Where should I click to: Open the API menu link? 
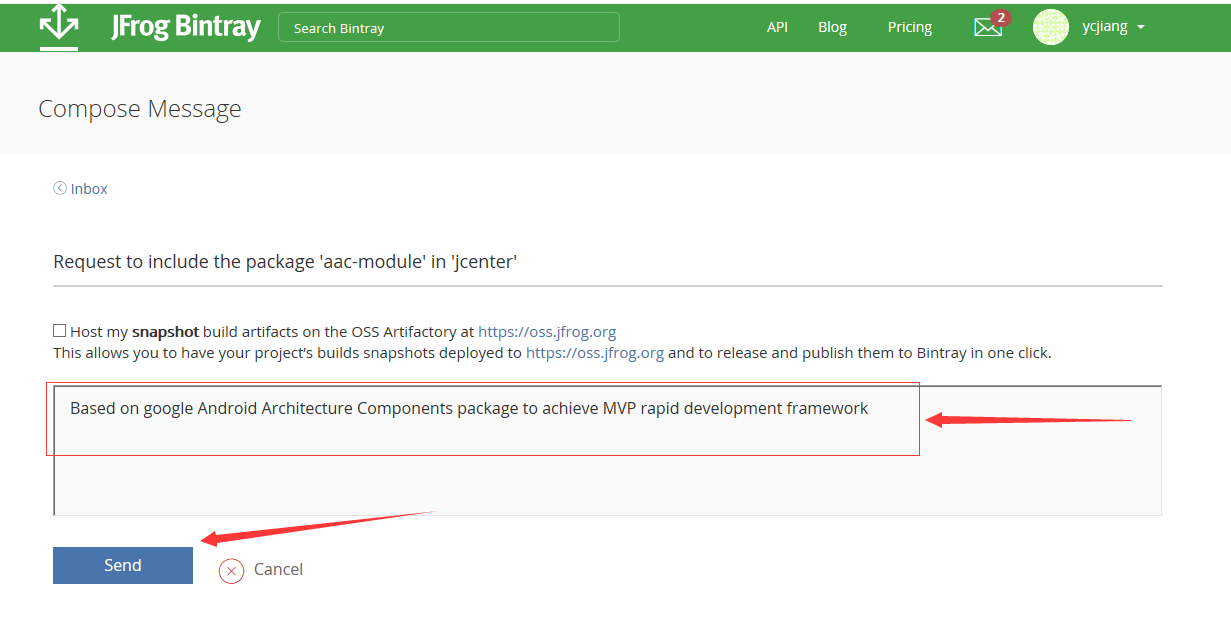click(x=777, y=27)
